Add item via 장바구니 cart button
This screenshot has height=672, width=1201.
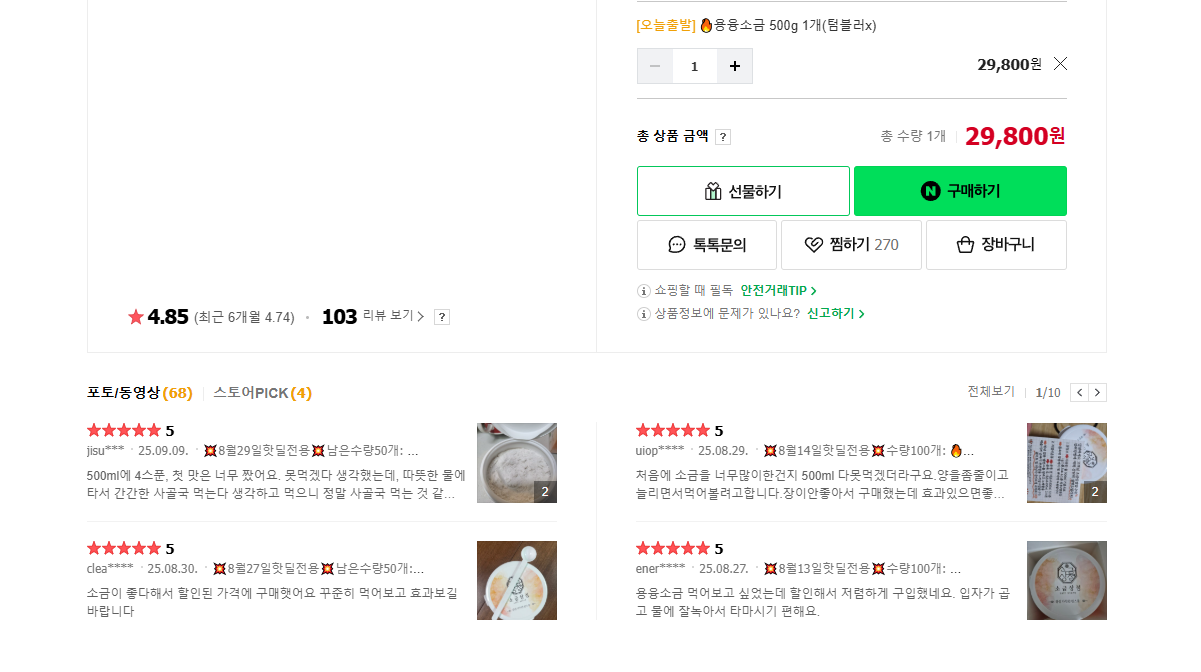coord(996,245)
